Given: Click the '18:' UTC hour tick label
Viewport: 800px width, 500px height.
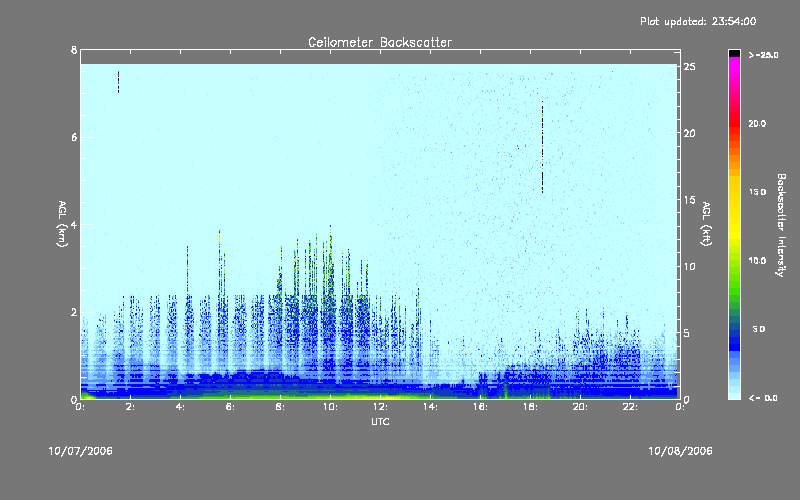Looking at the screenshot, I should point(531,407).
